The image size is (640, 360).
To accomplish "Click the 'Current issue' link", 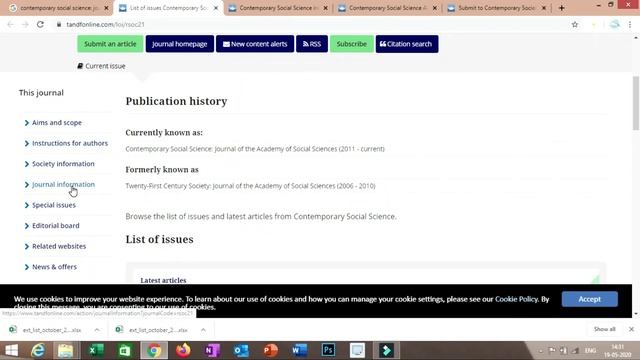I will pyautogui.click(x=101, y=66).
